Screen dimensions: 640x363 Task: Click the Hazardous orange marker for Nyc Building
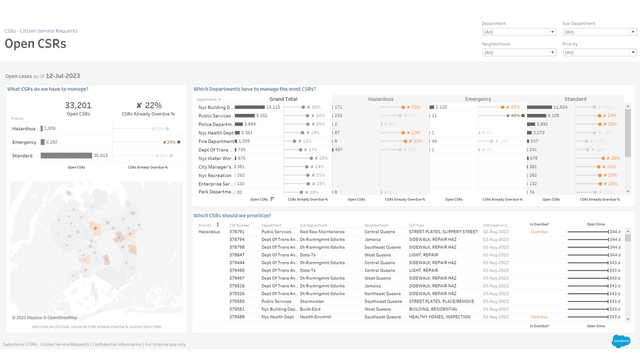point(403,107)
